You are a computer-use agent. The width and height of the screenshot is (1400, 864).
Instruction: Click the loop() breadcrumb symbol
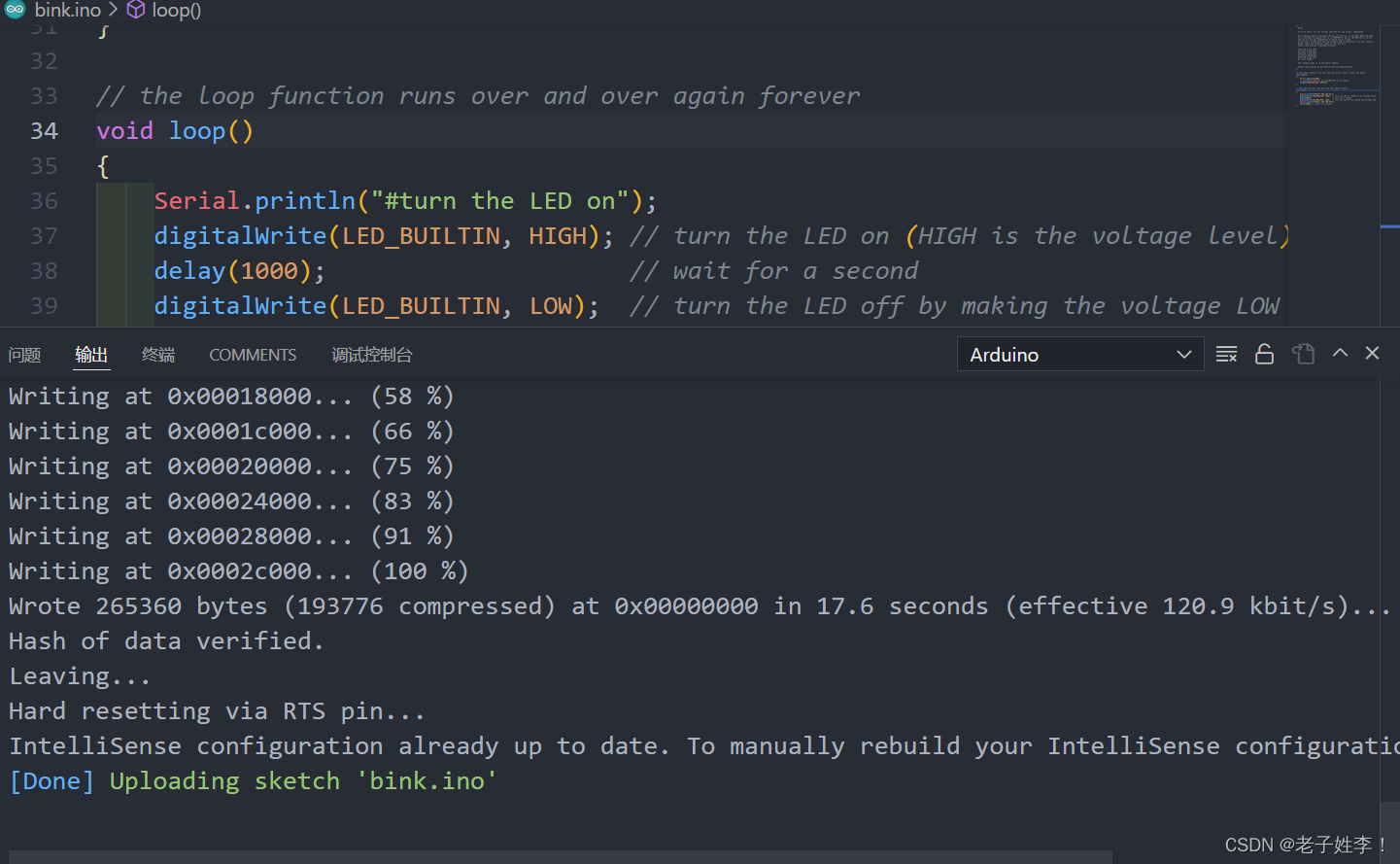(176, 10)
